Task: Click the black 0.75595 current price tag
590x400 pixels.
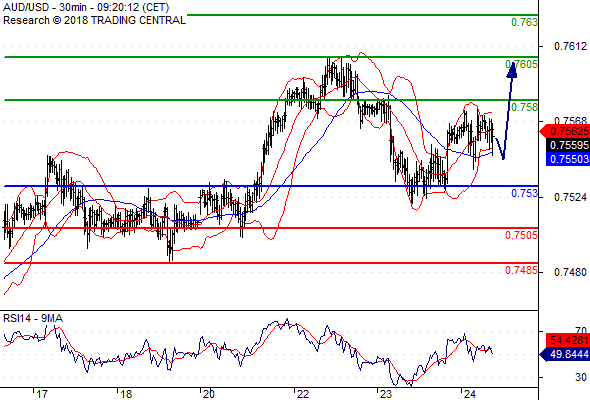Action: point(568,145)
